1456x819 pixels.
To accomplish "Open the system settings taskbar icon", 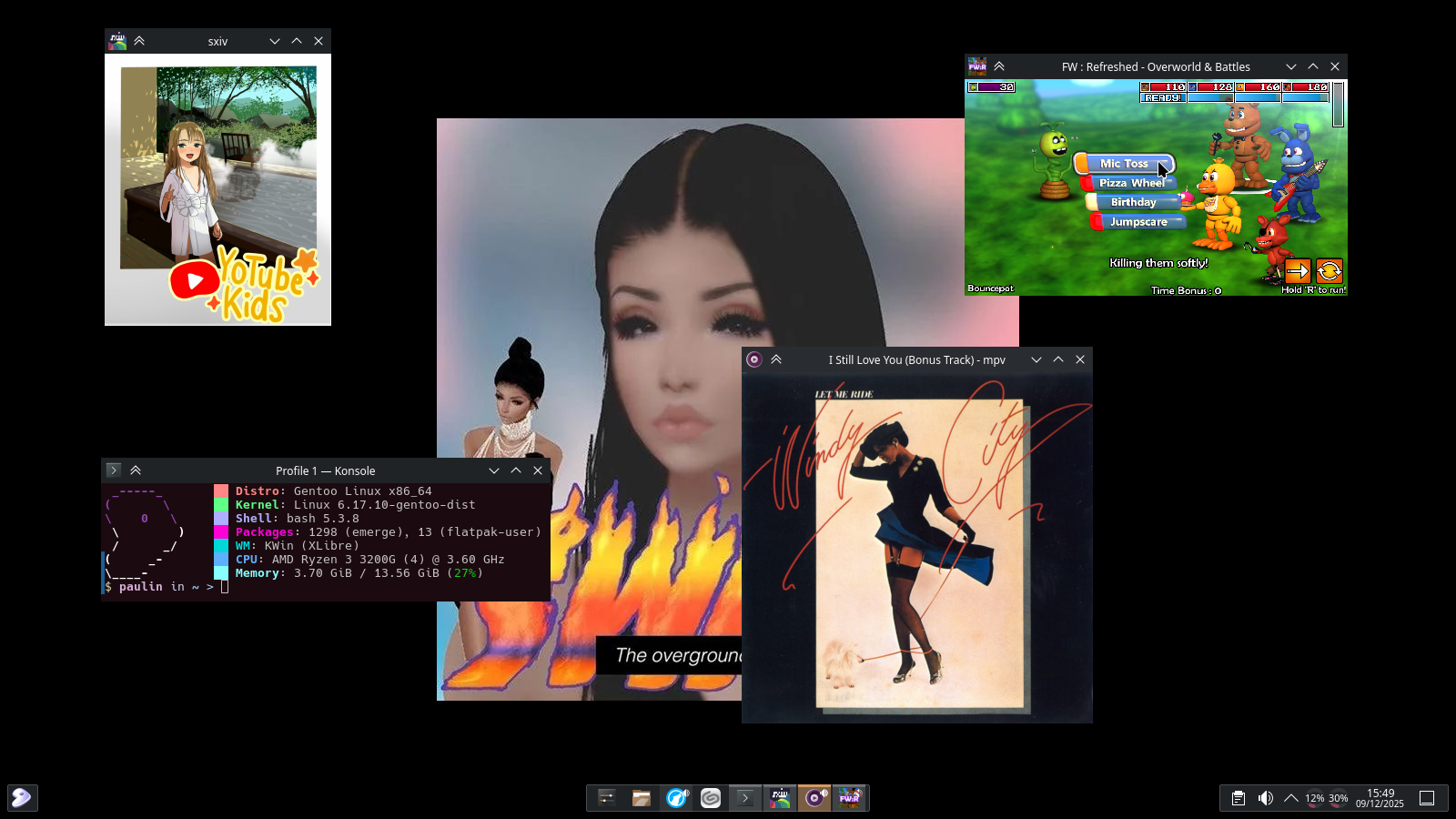I will click(x=606, y=798).
